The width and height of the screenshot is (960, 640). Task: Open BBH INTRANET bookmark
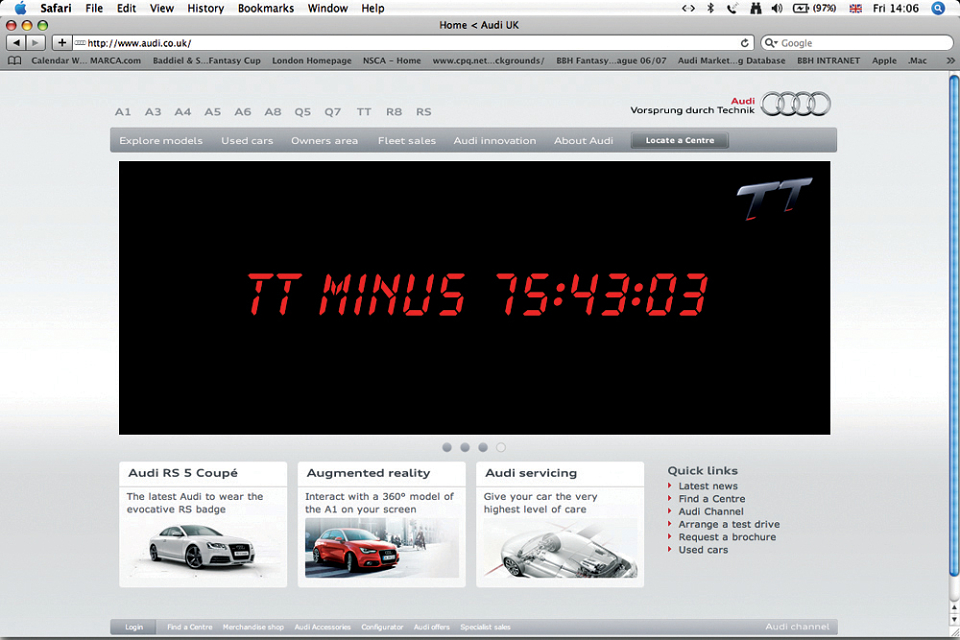[828, 61]
